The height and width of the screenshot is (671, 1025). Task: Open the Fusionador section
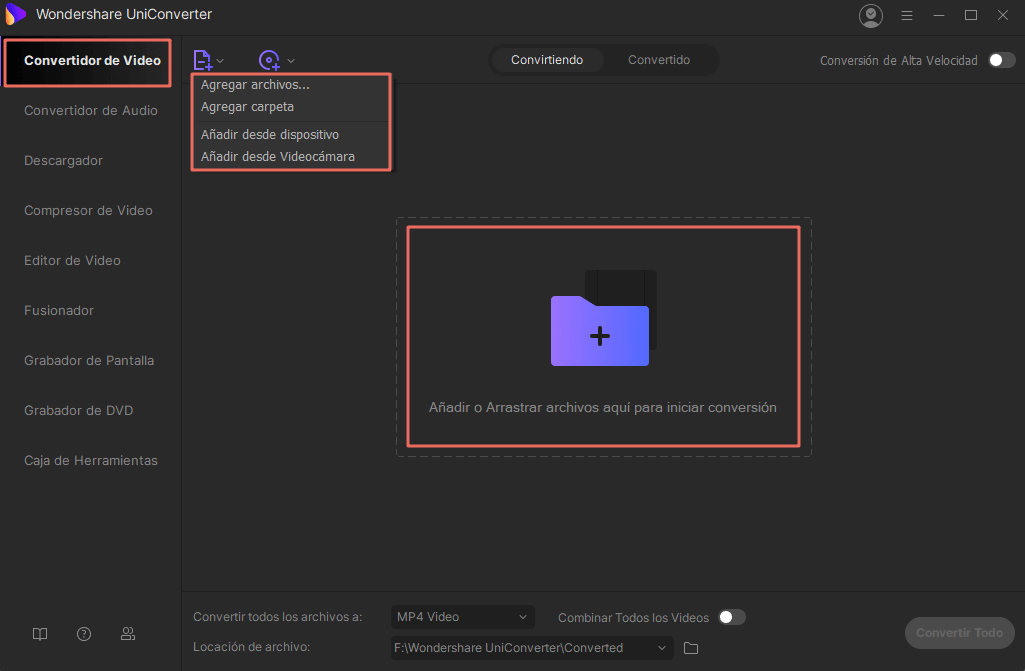coord(59,311)
